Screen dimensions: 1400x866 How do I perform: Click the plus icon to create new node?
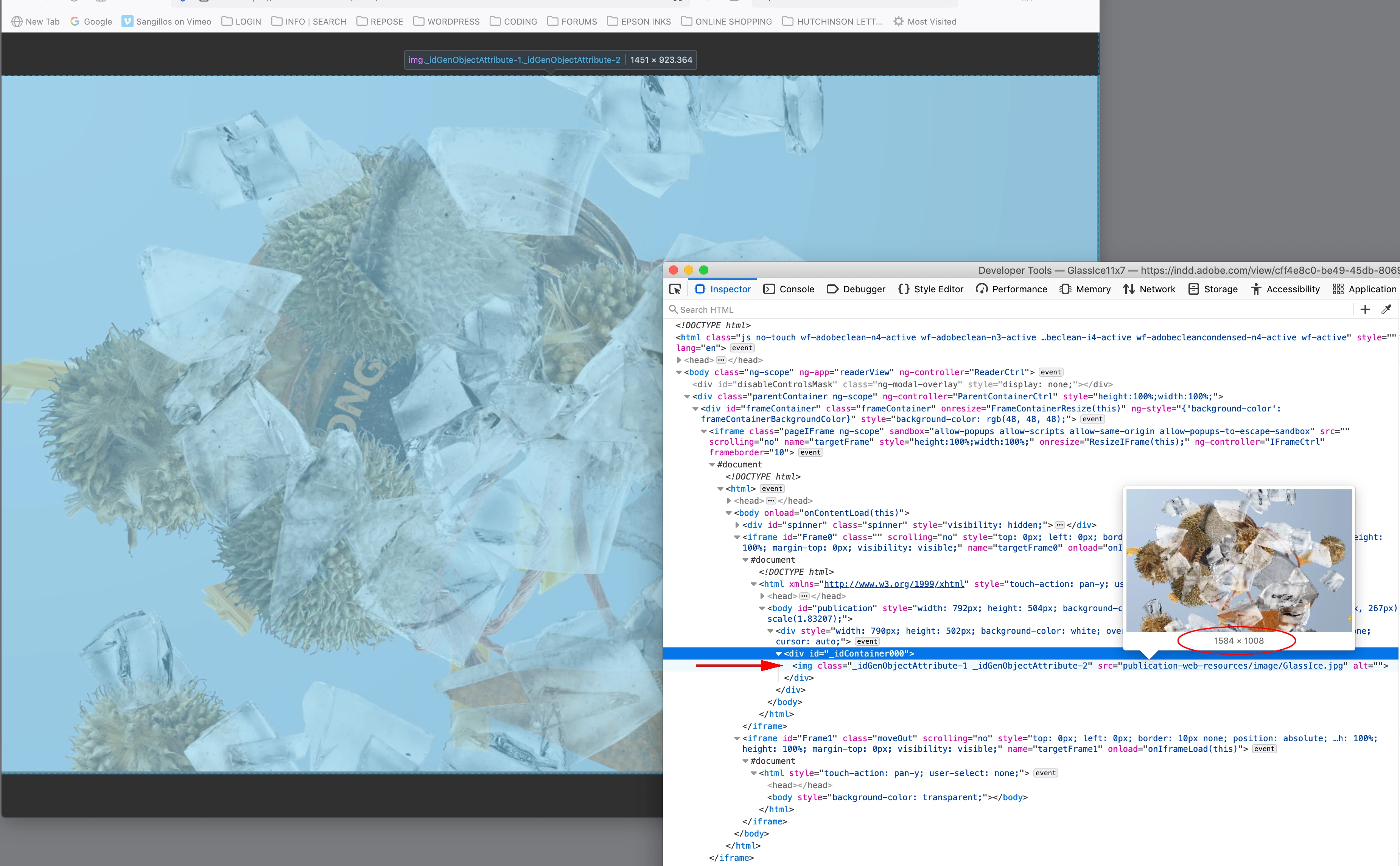coord(1365,309)
